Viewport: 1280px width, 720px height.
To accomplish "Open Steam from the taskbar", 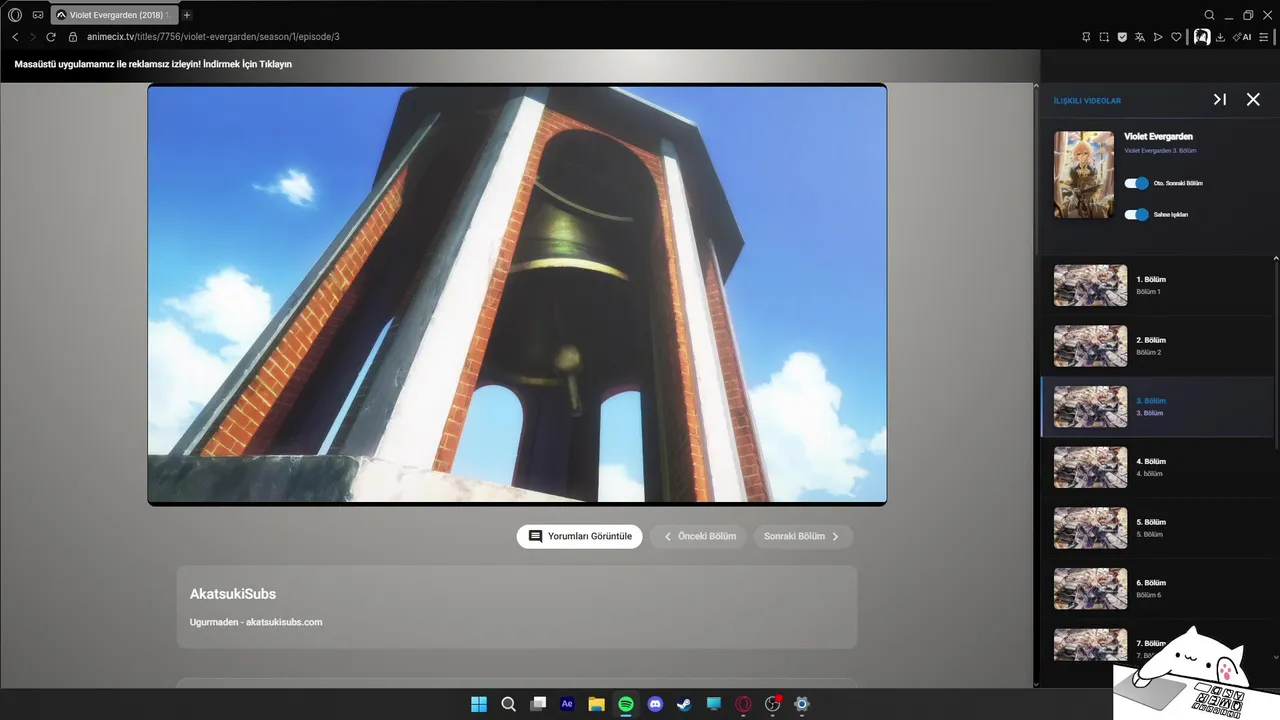I will coord(684,704).
